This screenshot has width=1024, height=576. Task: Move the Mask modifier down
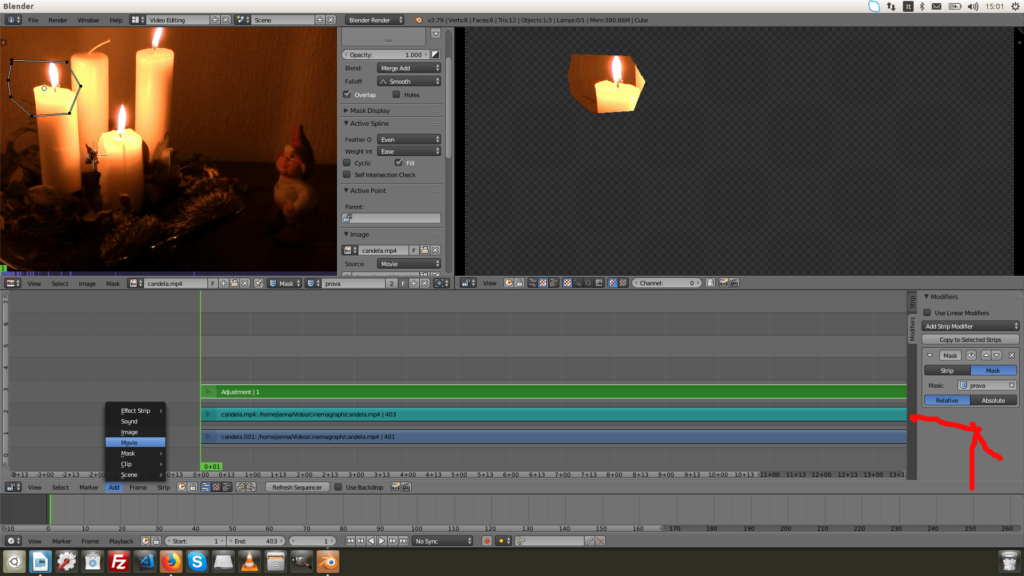click(997, 355)
